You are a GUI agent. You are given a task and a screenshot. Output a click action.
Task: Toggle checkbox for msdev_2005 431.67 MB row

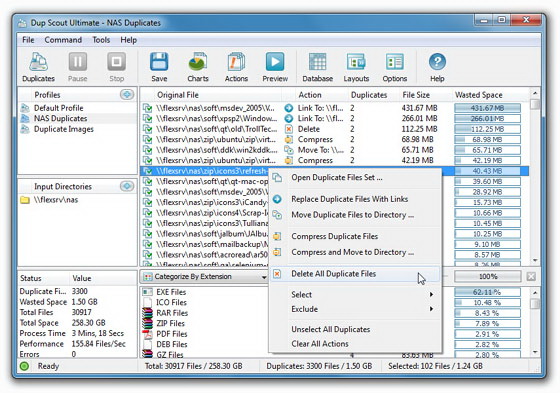[x=147, y=108]
